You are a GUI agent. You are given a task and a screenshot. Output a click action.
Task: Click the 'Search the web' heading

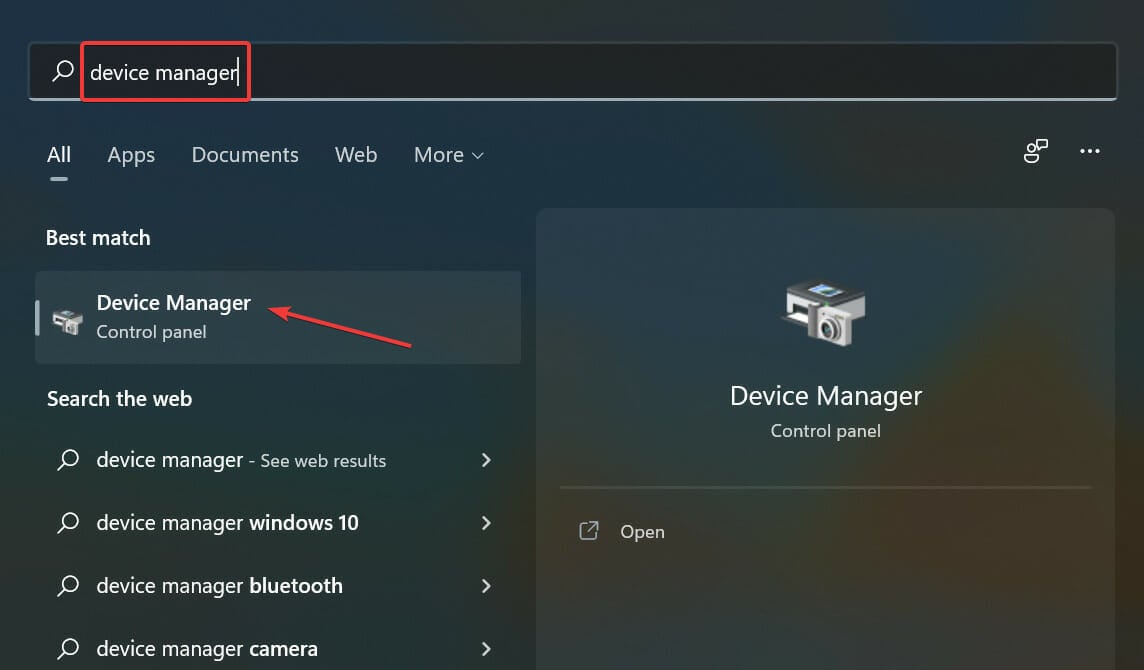tap(120, 398)
